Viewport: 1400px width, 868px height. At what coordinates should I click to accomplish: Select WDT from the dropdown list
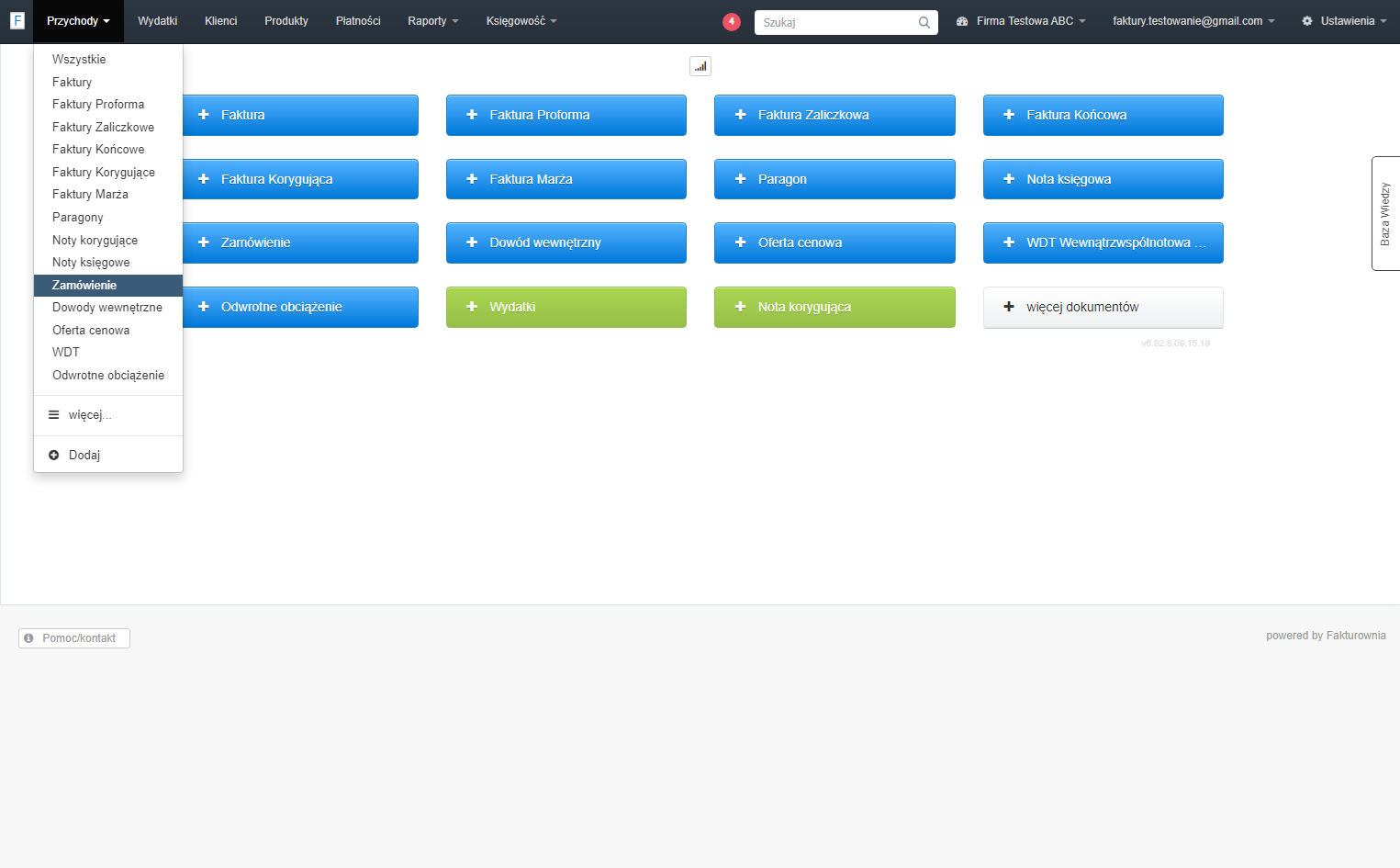[x=108, y=353]
